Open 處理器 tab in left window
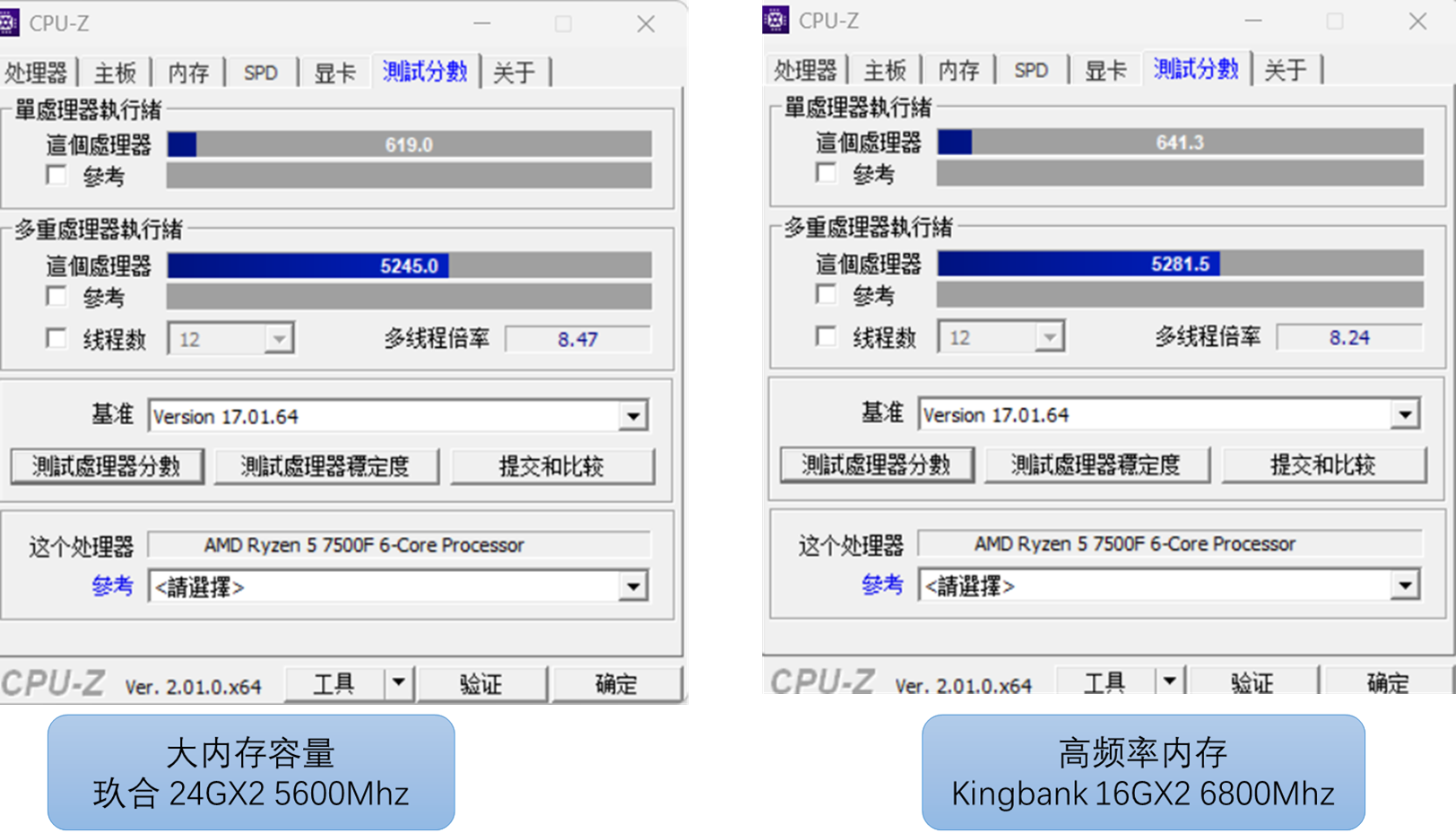The image size is (1456, 833). (36, 73)
